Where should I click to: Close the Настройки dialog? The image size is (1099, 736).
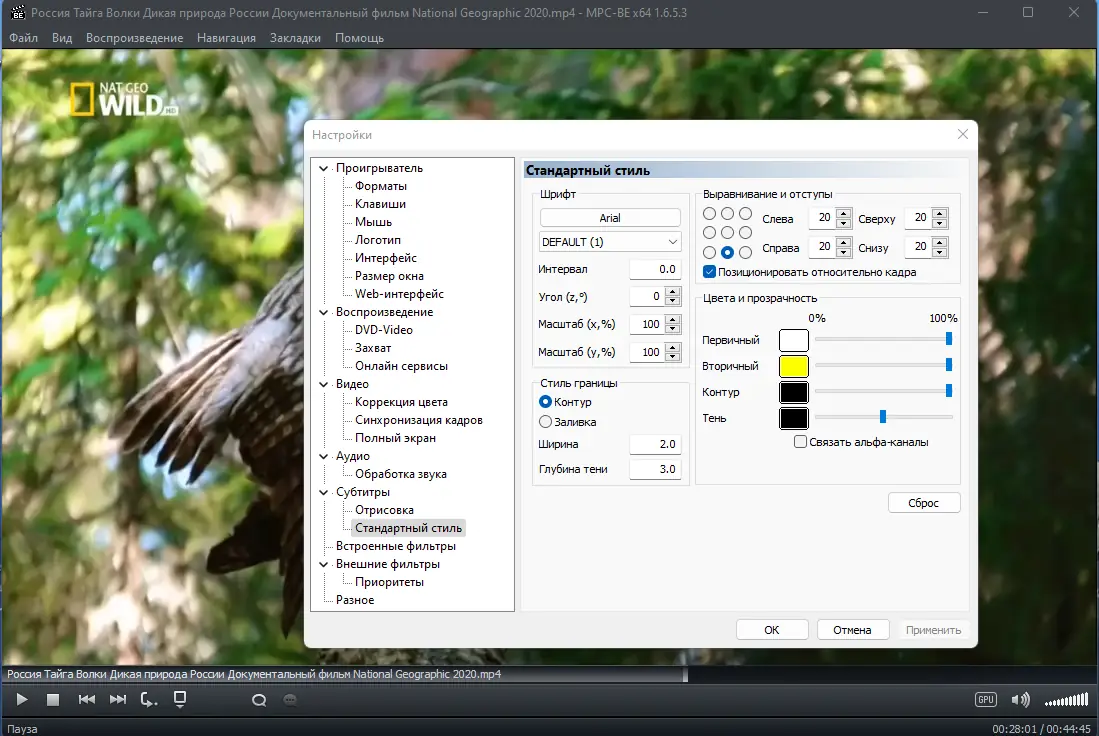962,134
